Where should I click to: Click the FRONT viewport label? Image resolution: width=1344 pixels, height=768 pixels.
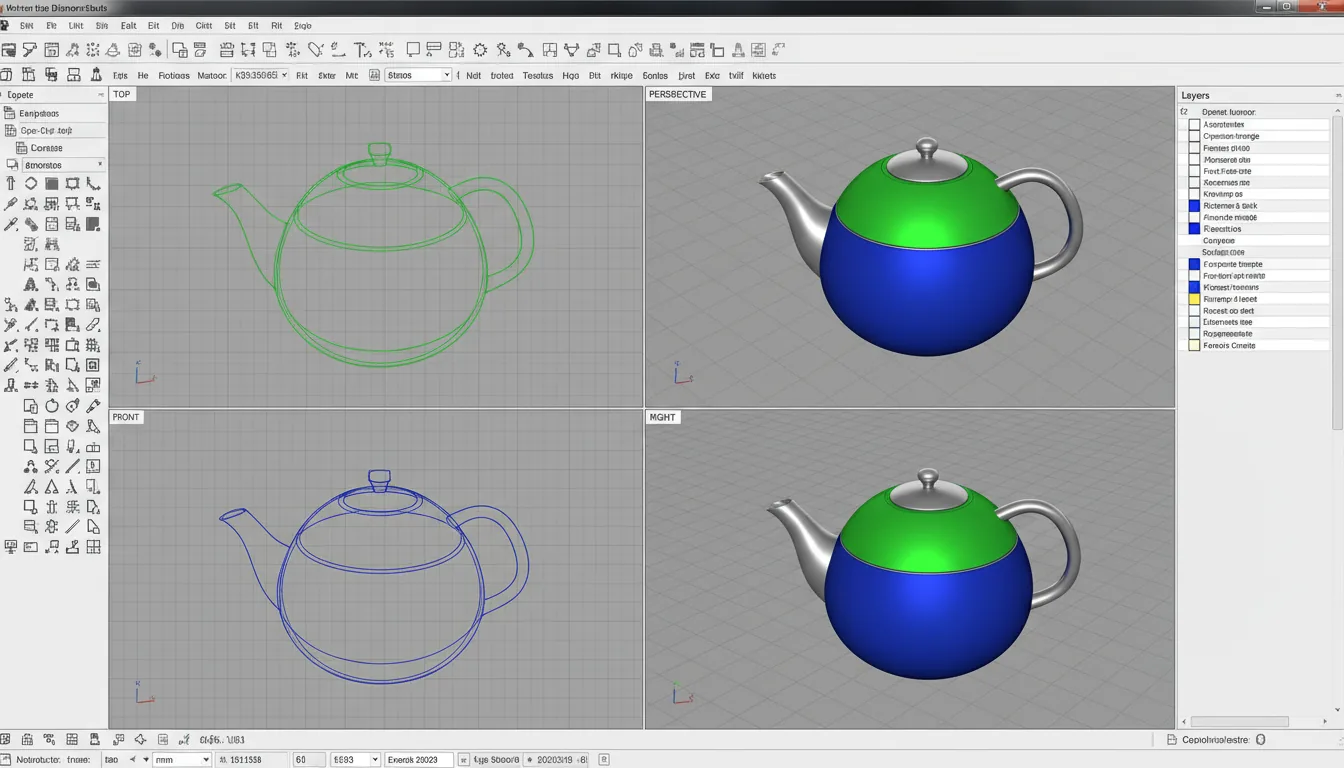tap(126, 417)
